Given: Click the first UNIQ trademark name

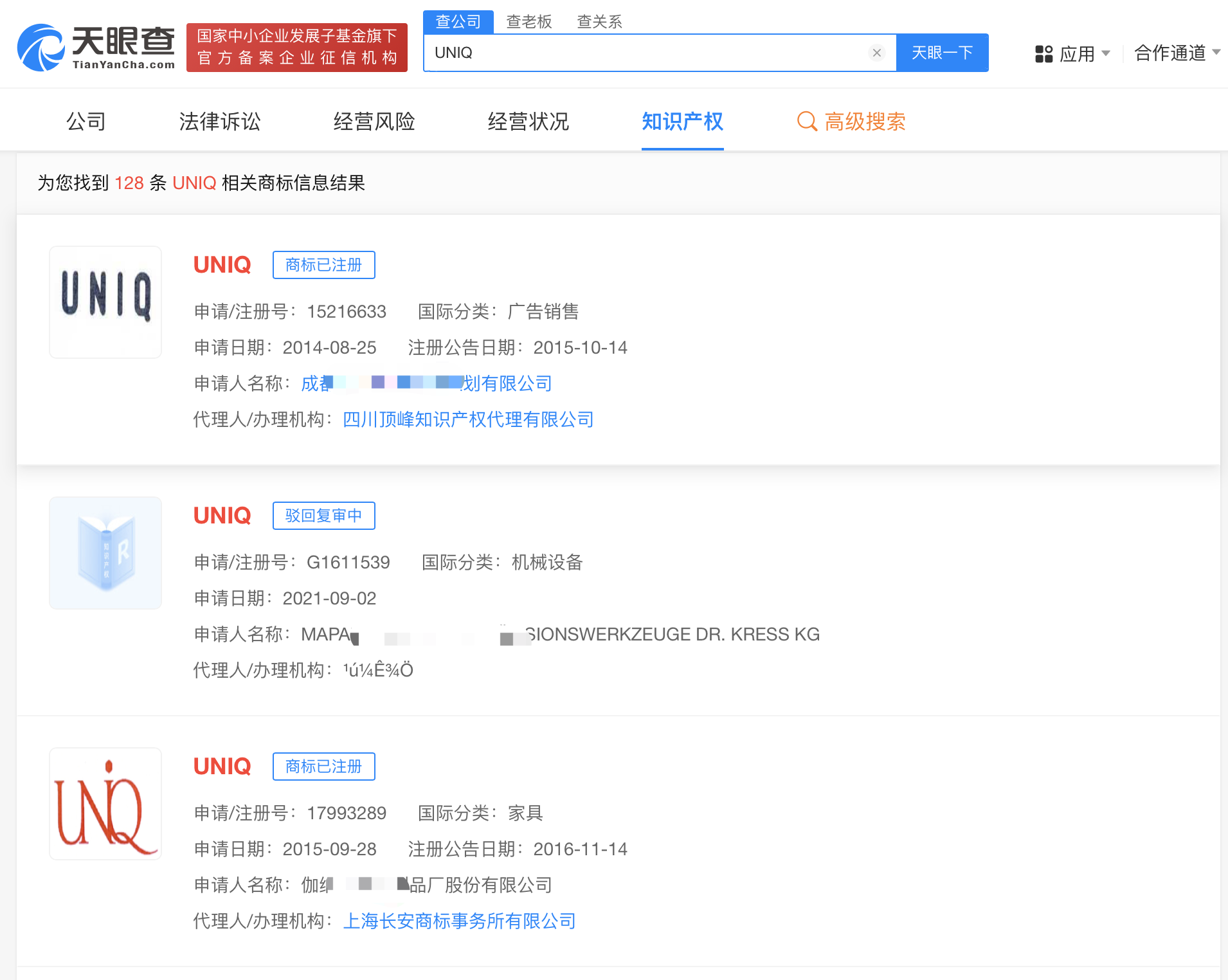Looking at the screenshot, I should pyautogui.click(x=222, y=265).
